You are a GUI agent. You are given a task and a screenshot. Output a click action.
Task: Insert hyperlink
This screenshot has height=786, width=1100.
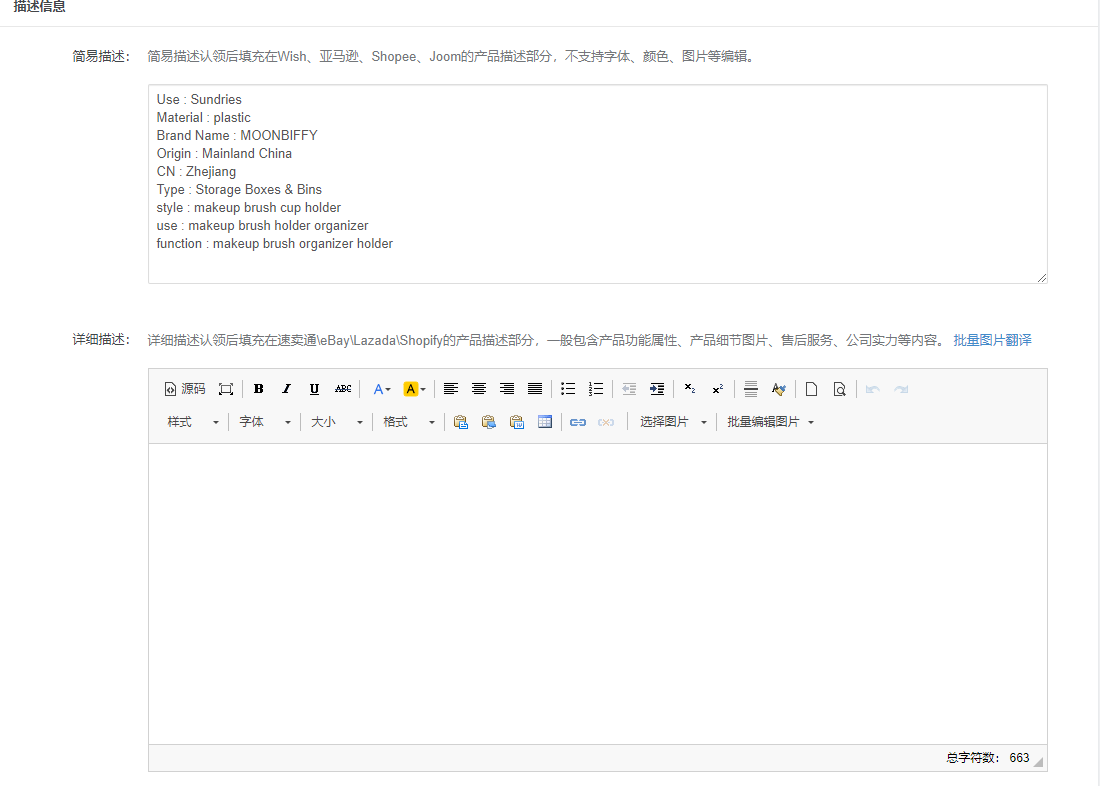click(578, 422)
